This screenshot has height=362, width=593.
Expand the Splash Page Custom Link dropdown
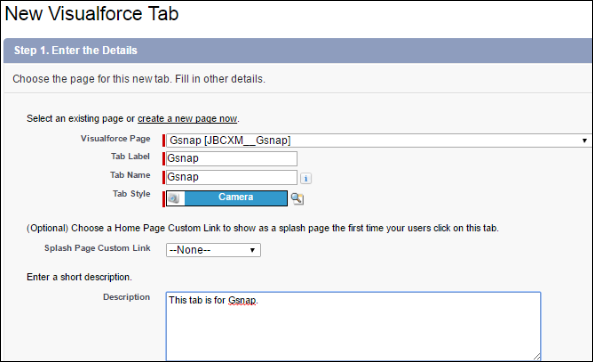[x=213, y=250]
